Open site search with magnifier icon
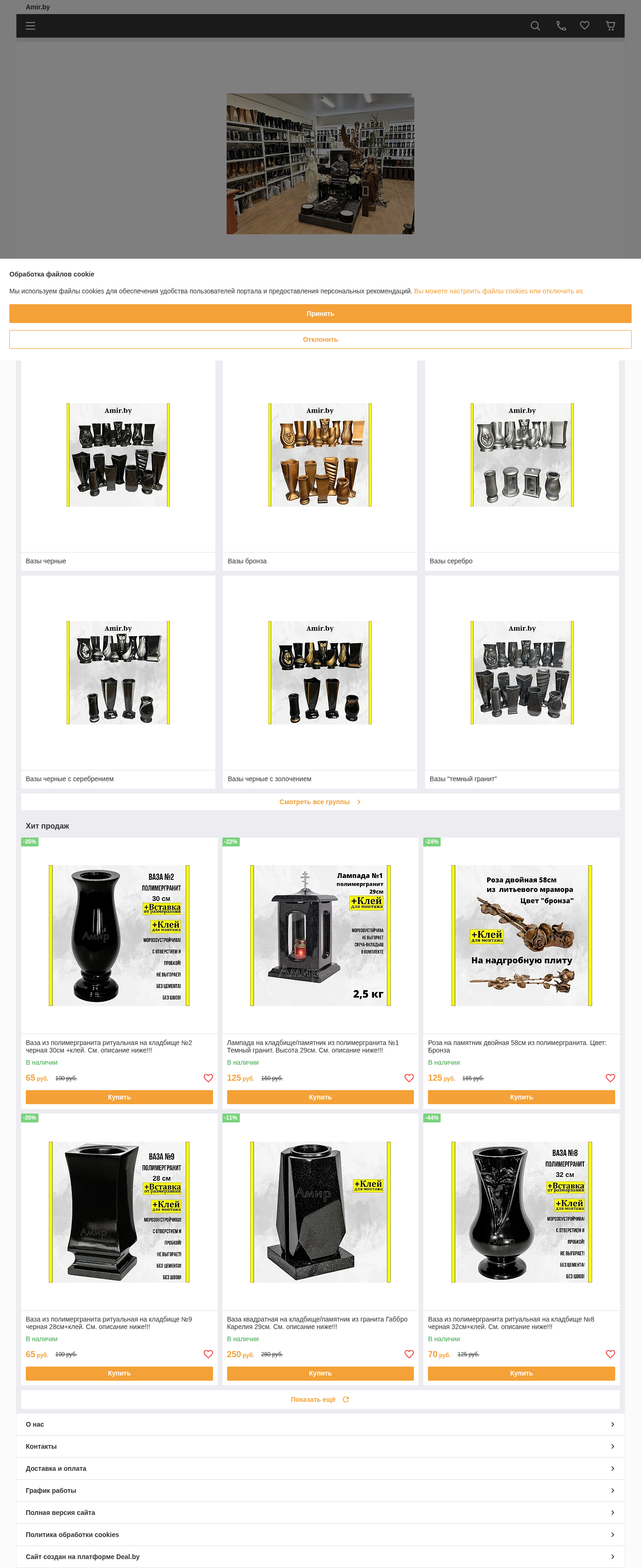Screen dimensions: 641x1568 (x=535, y=25)
